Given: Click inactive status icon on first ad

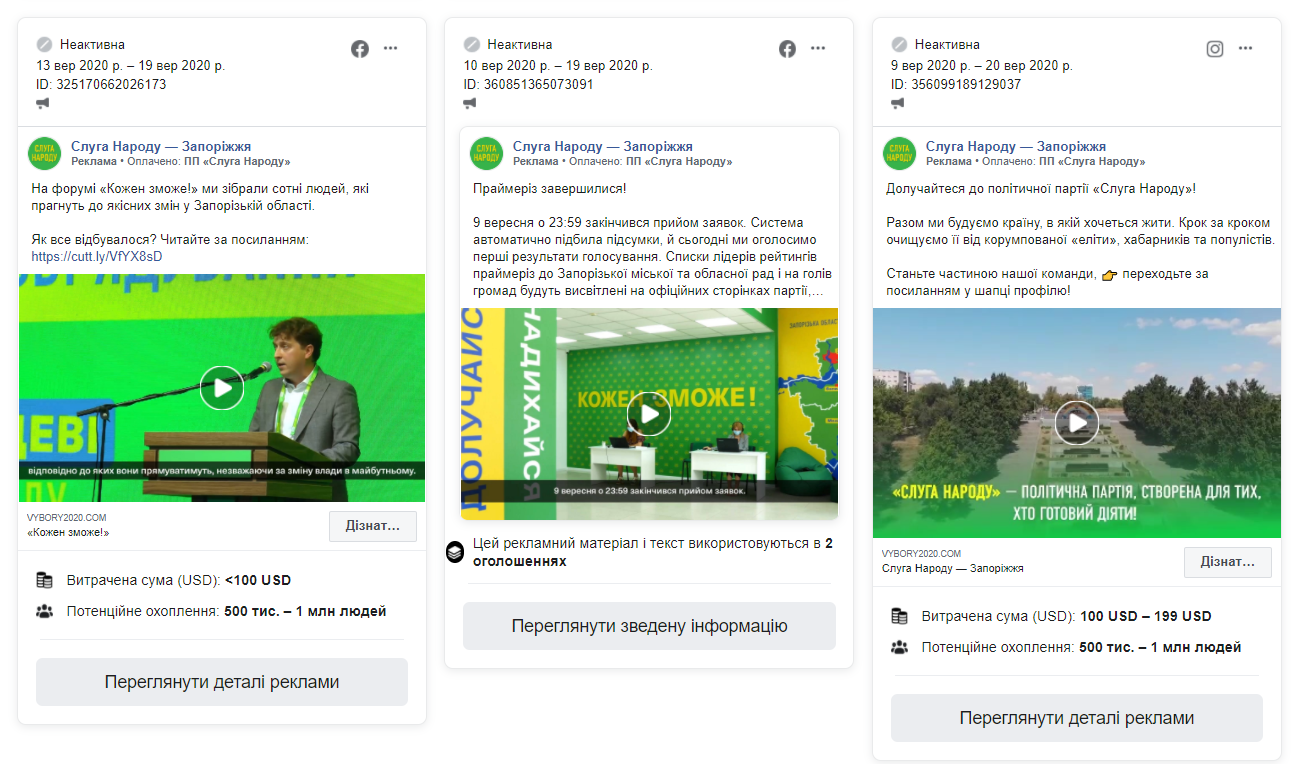Looking at the screenshot, I should click(44, 44).
